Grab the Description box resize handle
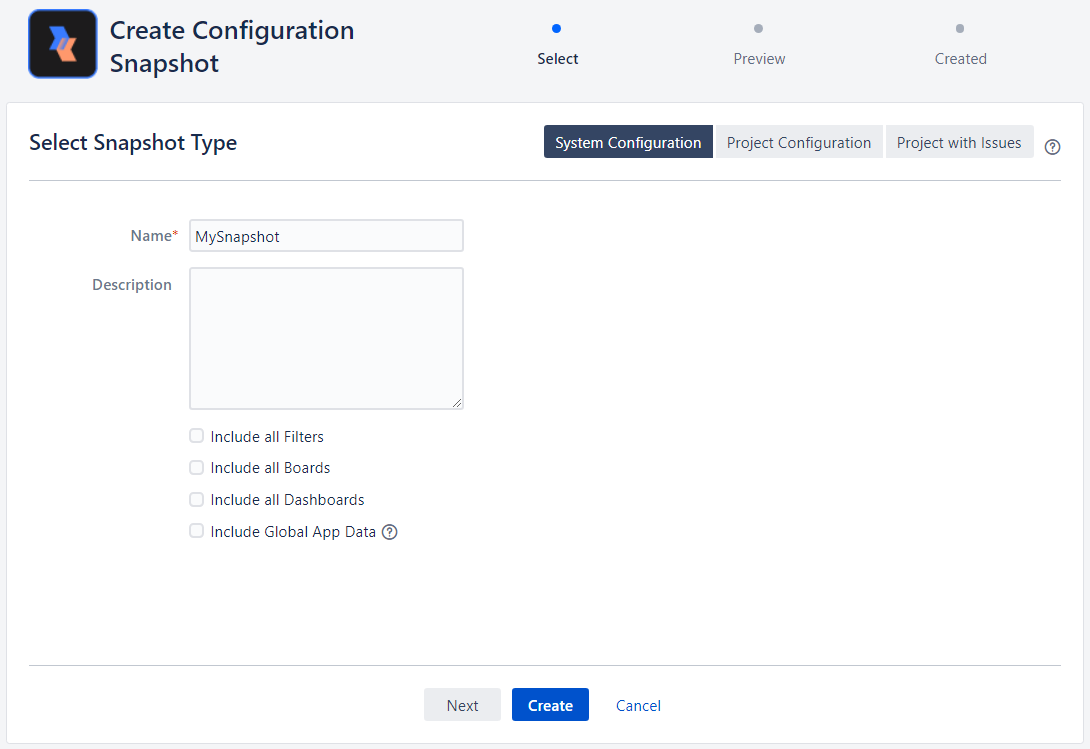 (x=457, y=403)
